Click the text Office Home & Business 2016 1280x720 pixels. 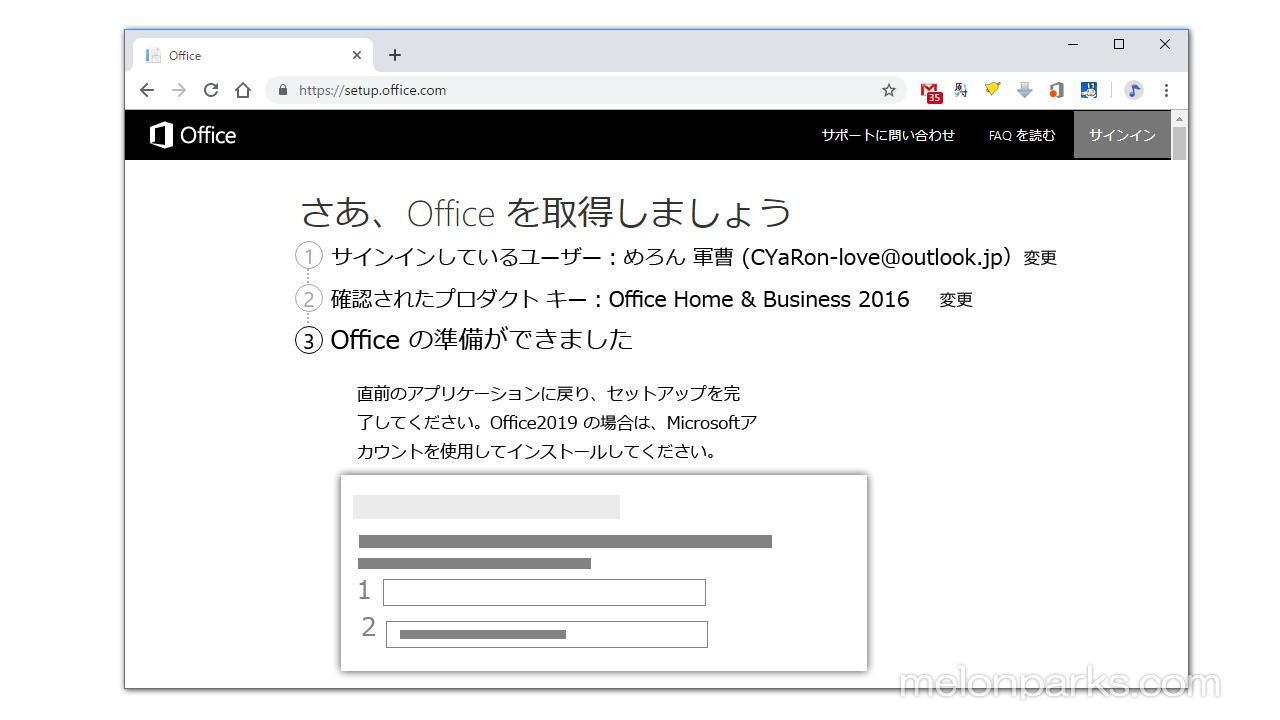759,299
